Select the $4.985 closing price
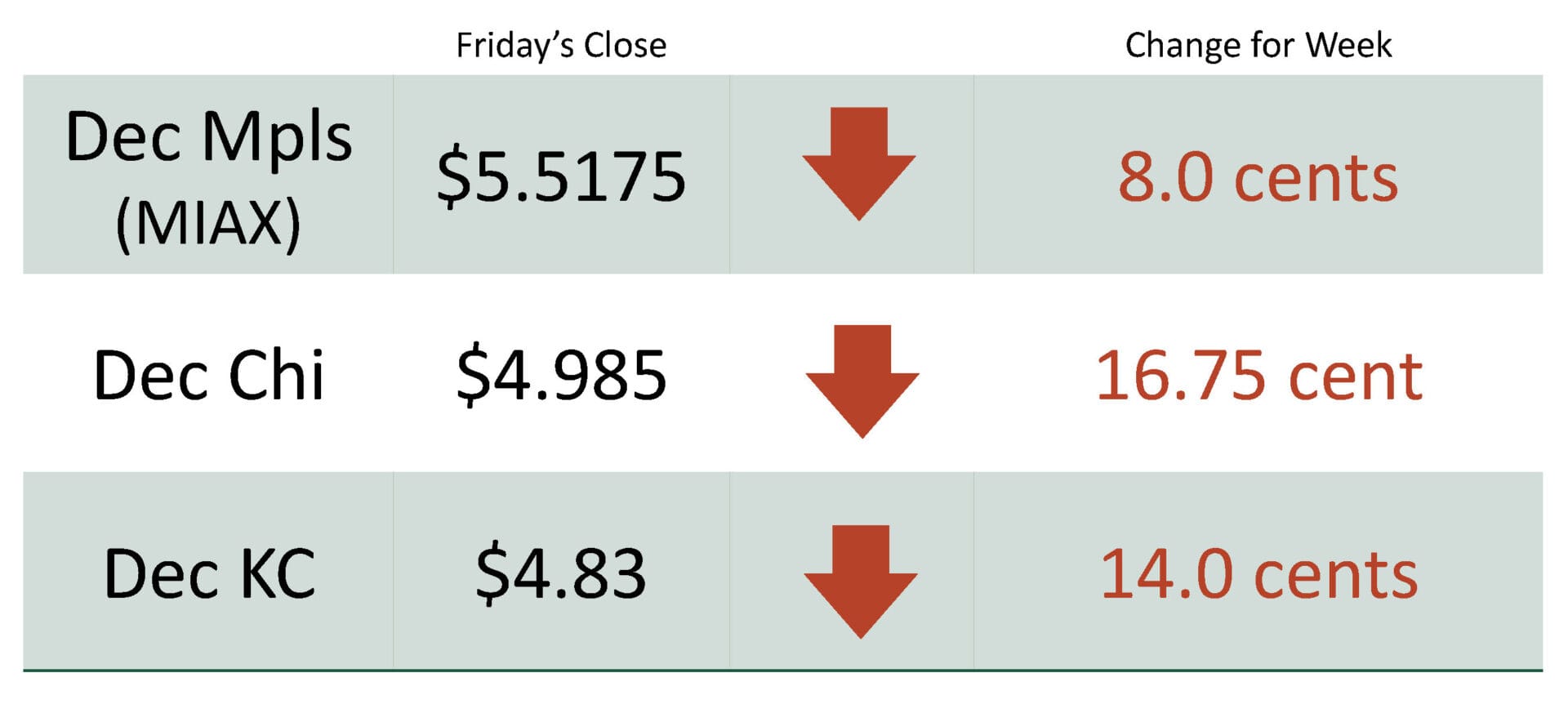 coord(561,376)
